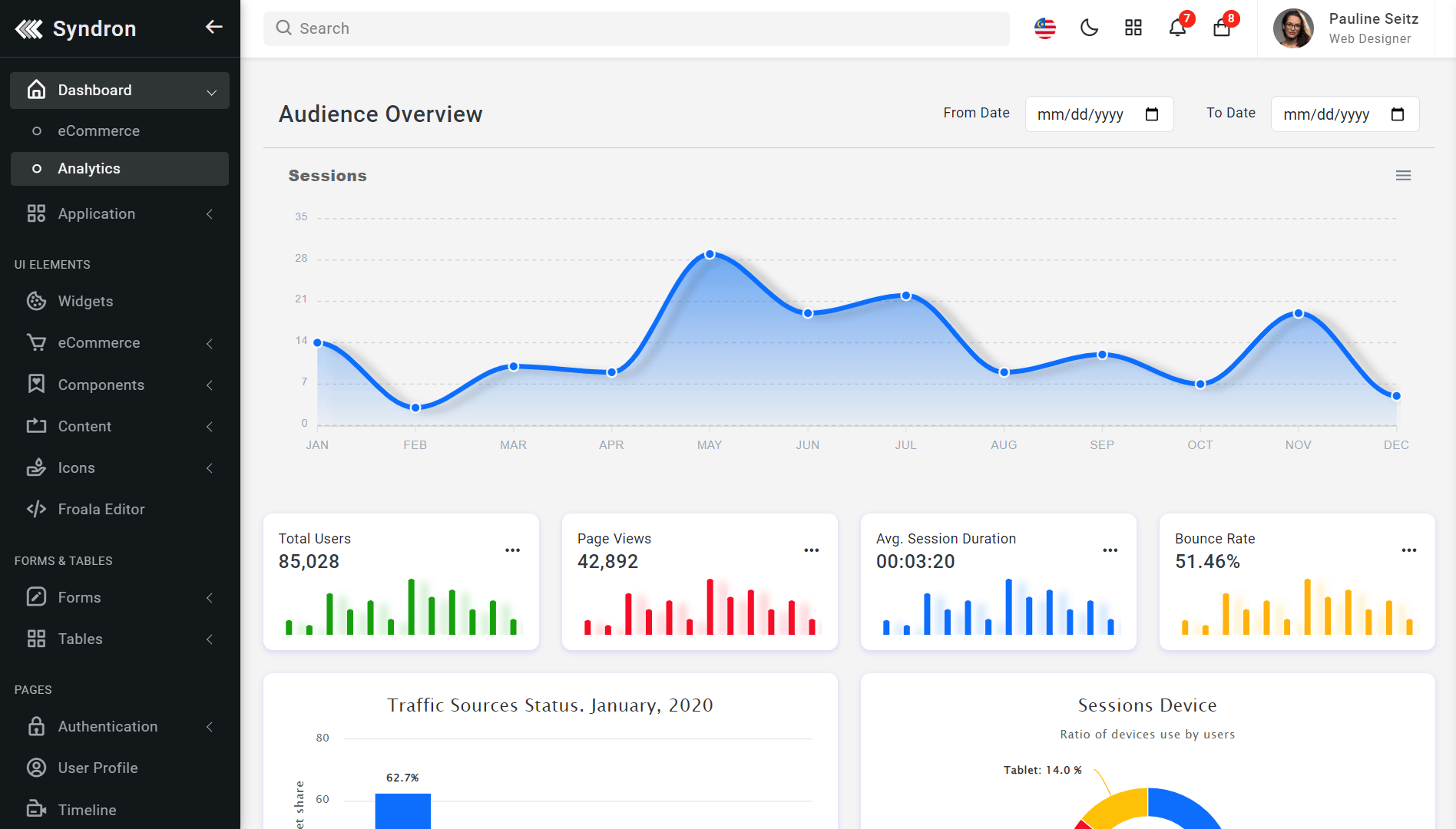Viewport: 1456px width, 829px height.
Task: Open the language flag selector
Action: (1044, 28)
